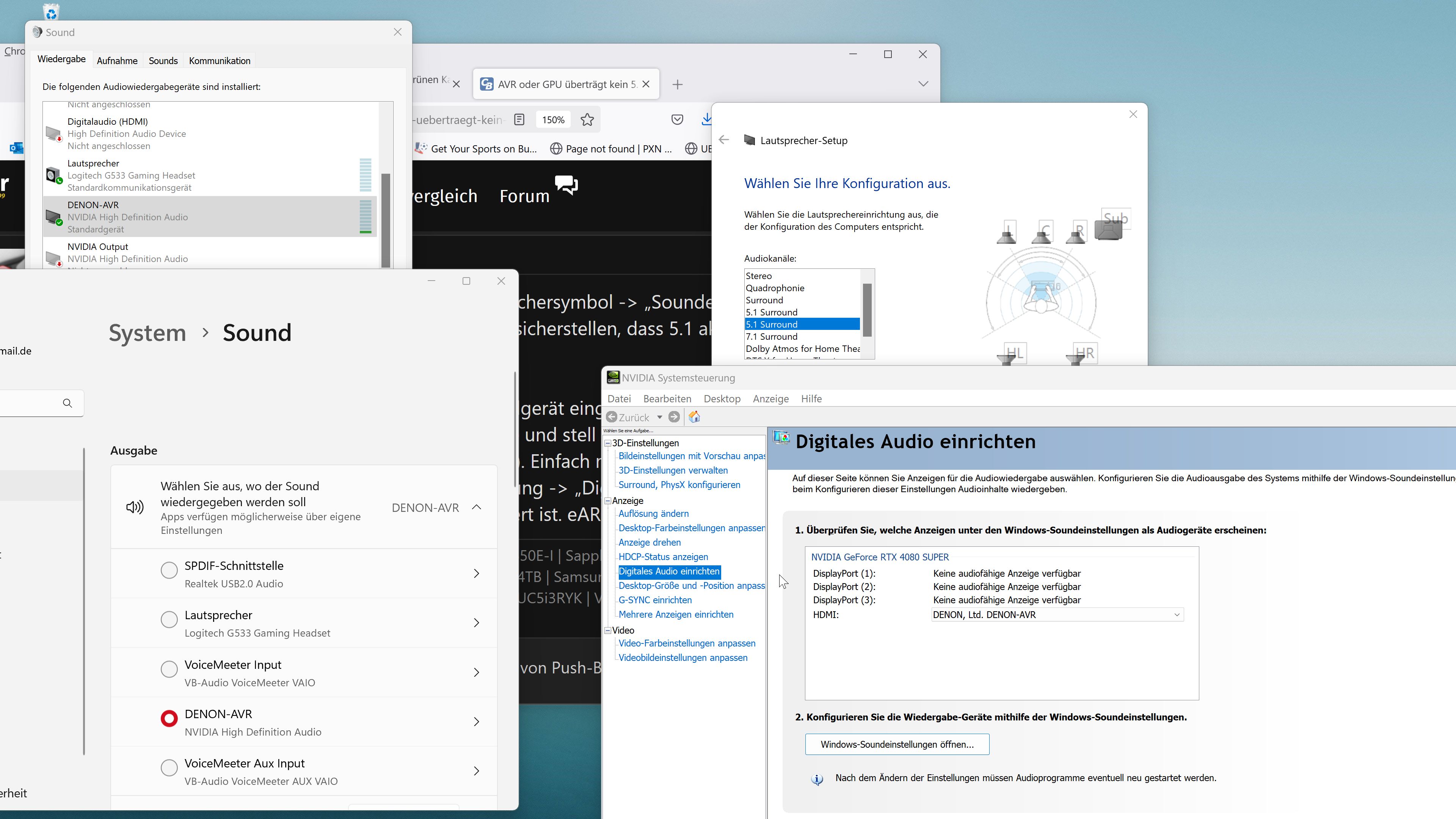1456x819 pixels.
Task: Open the reader view icon in address bar
Action: click(519, 120)
